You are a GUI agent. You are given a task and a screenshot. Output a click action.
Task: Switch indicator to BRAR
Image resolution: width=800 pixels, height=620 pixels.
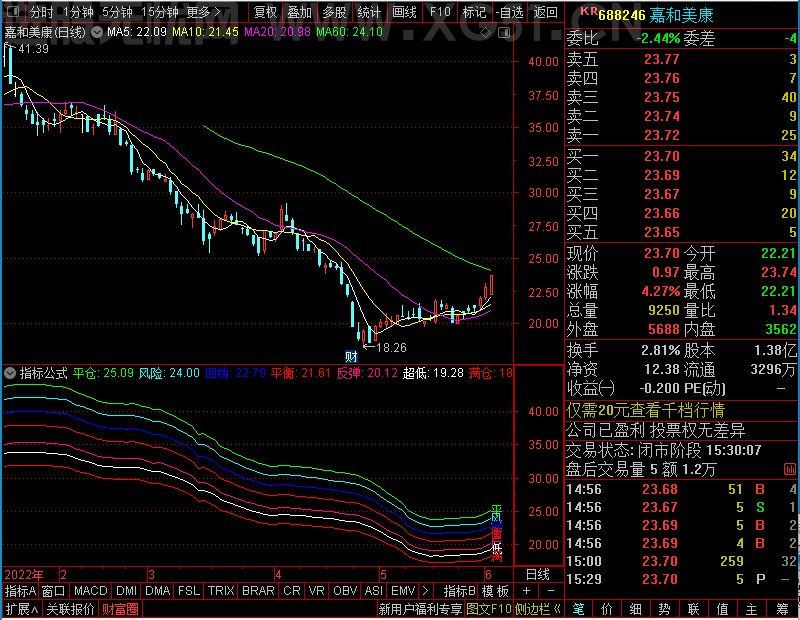tap(258, 591)
